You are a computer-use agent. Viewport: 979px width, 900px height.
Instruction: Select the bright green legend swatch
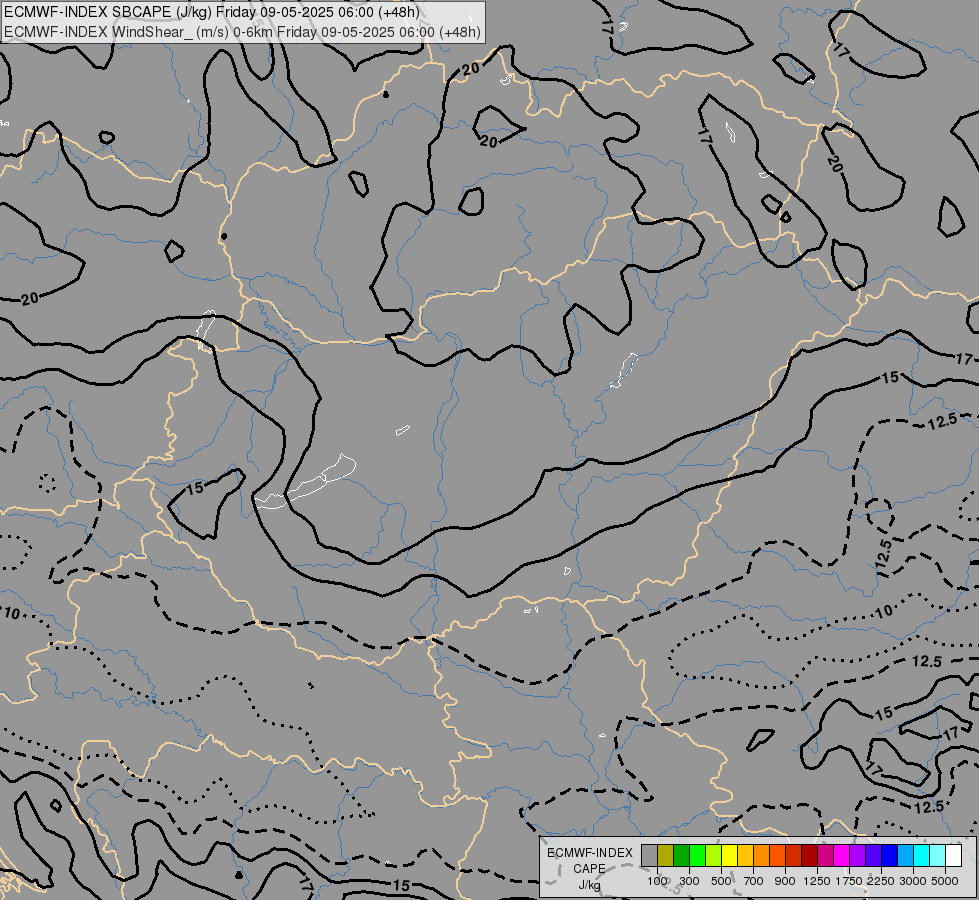pos(697,856)
